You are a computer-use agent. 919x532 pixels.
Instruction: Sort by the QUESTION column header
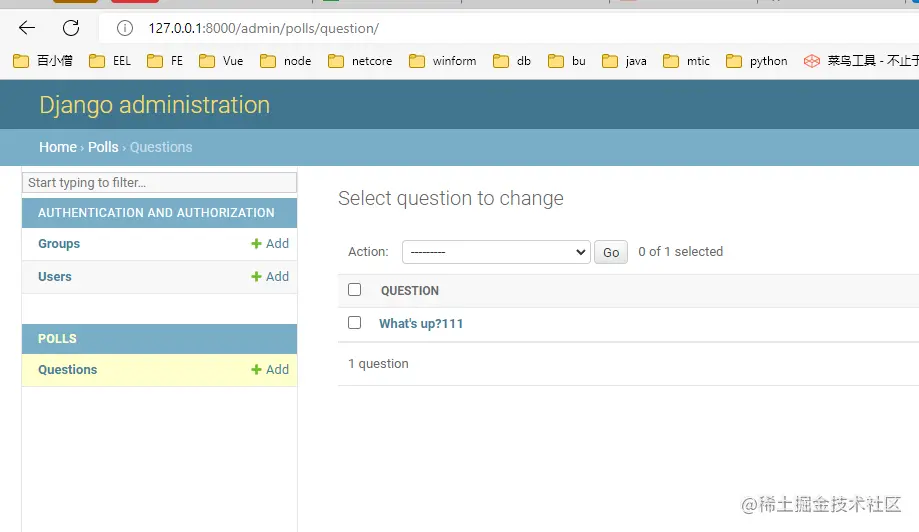pos(410,291)
